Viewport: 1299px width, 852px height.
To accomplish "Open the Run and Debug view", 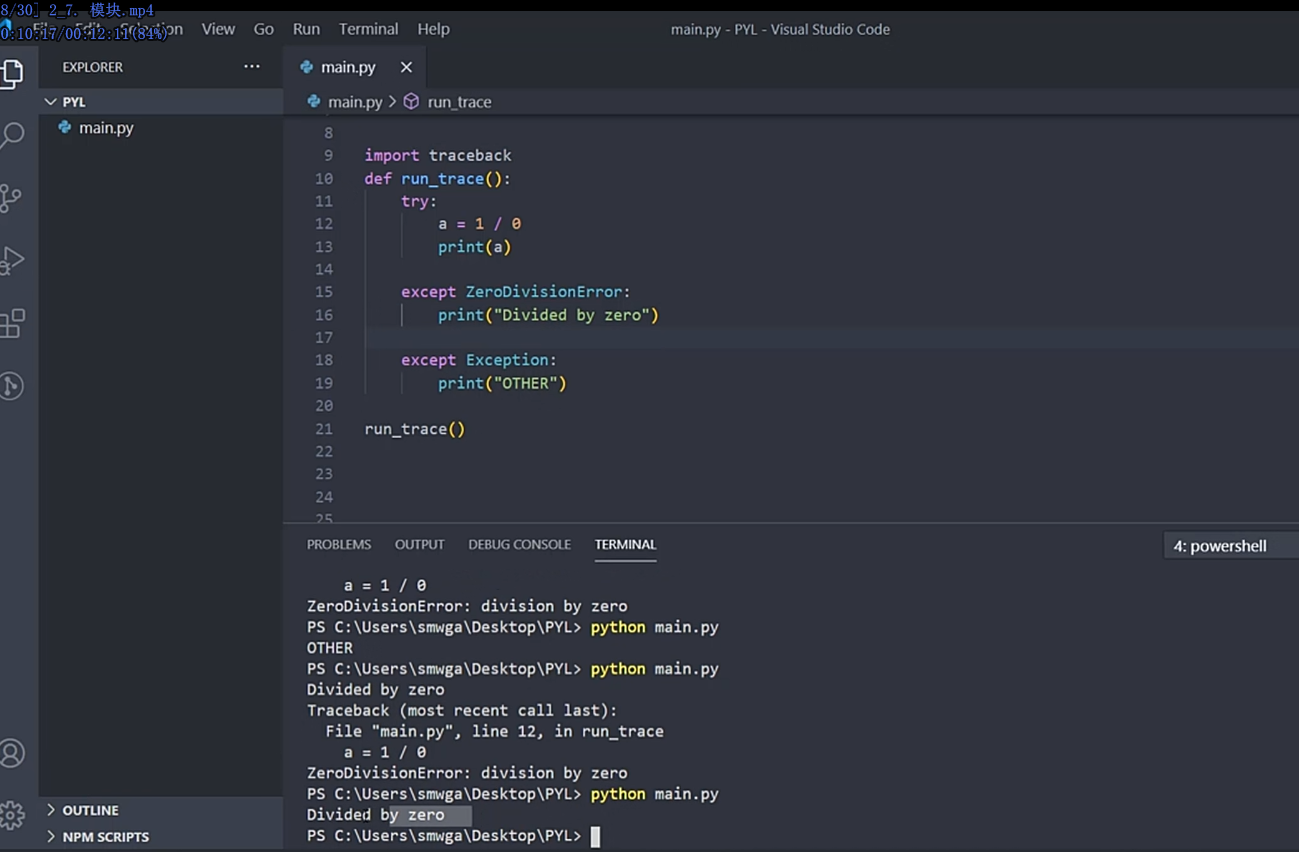I will 12,260.
